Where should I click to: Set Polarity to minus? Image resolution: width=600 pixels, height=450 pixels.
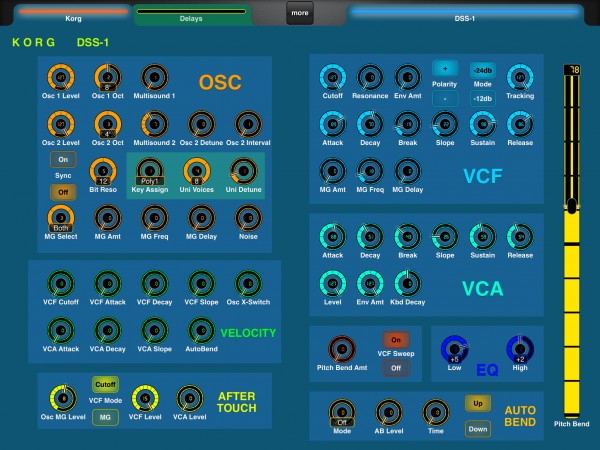tap(445, 99)
